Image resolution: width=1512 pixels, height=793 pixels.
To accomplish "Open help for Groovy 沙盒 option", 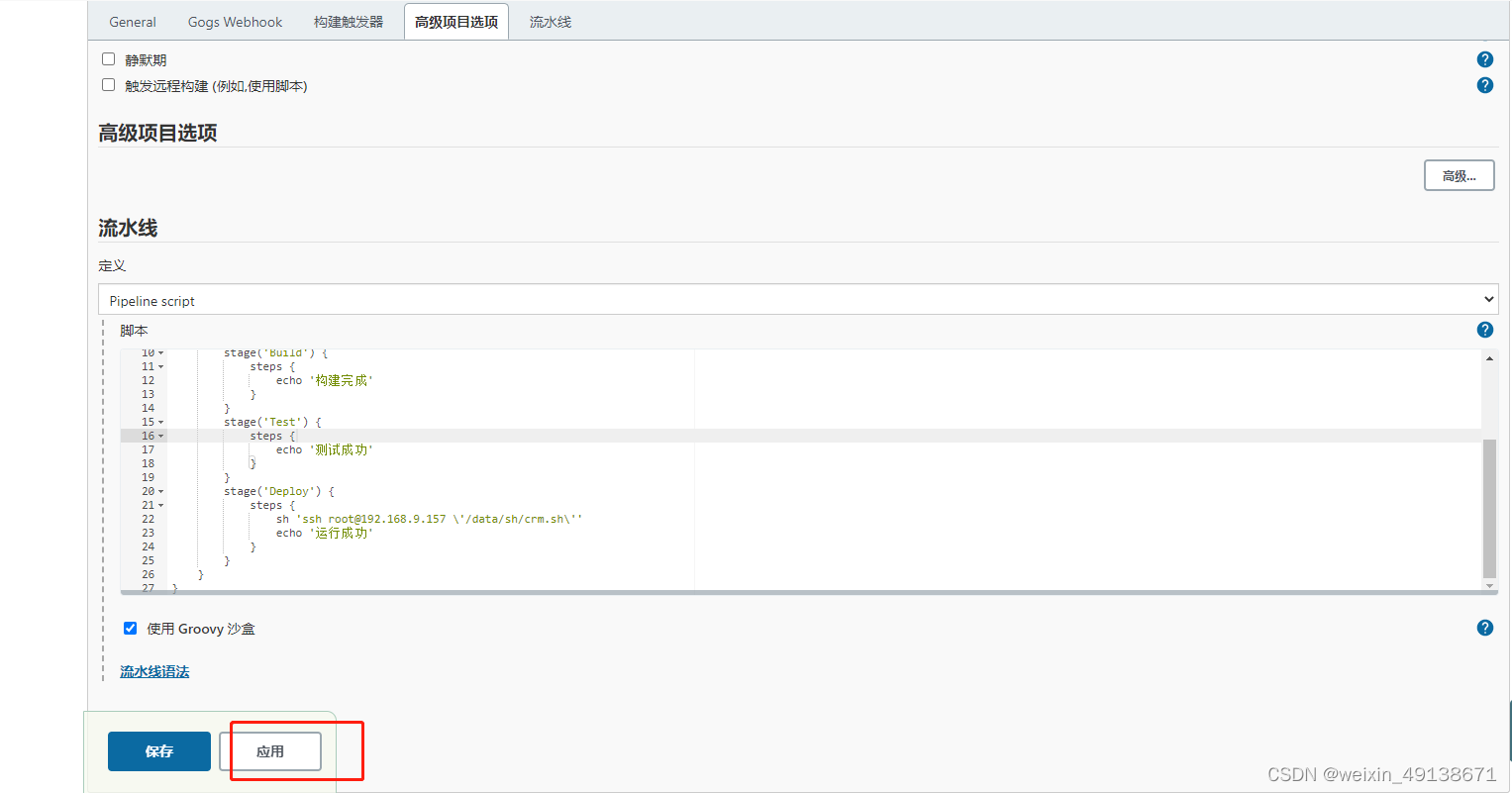I will [1484, 628].
